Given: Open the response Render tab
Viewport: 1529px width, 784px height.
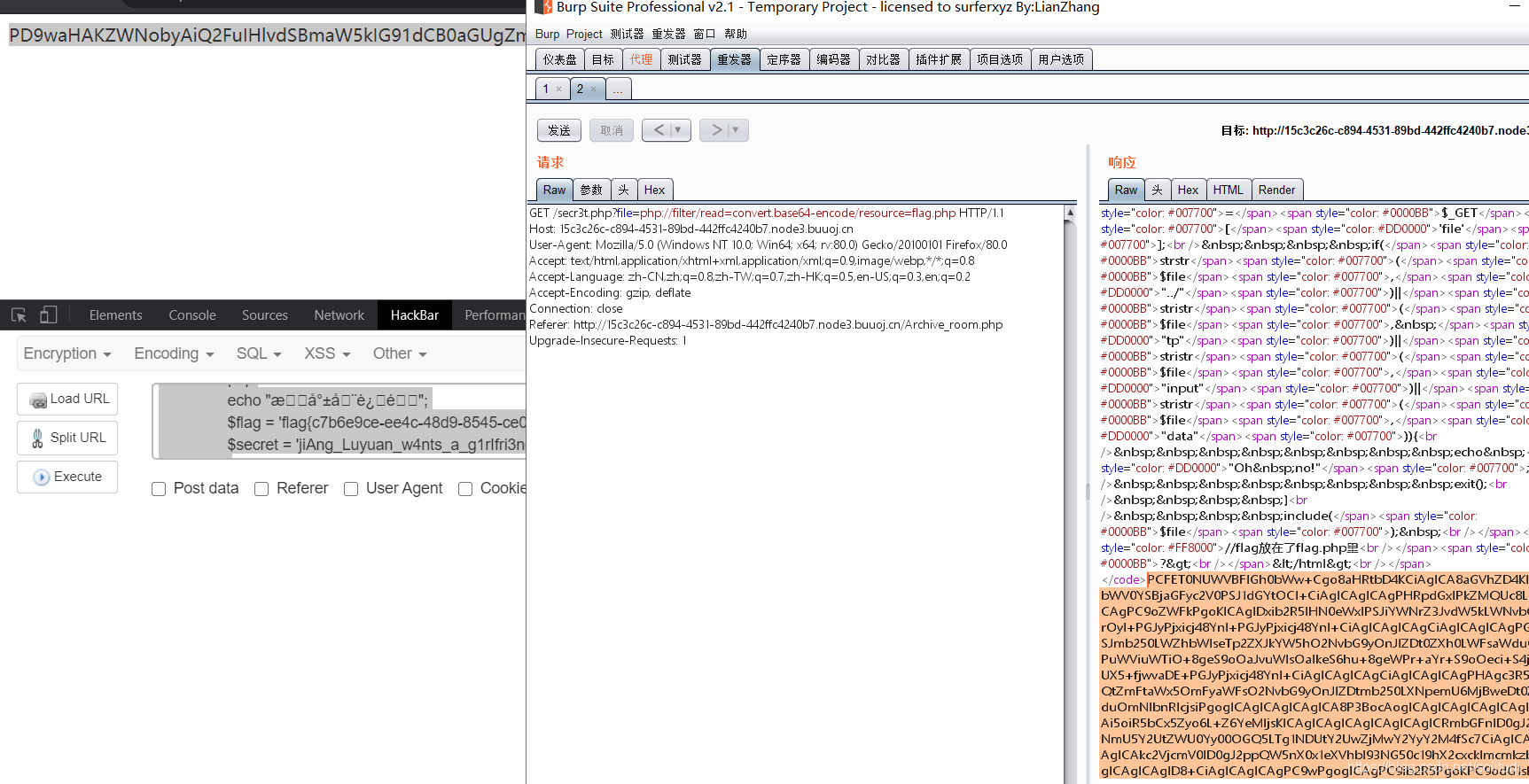Looking at the screenshot, I should (x=1276, y=190).
